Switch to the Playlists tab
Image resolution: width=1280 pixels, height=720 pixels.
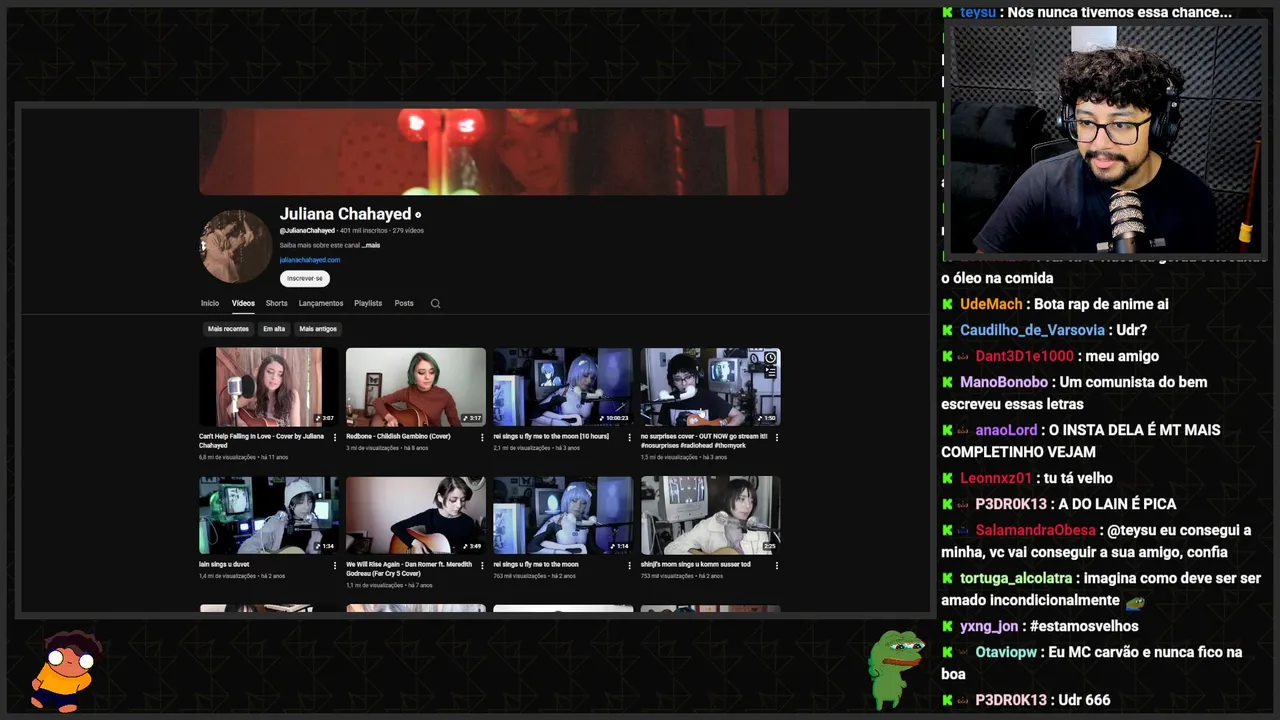pyautogui.click(x=368, y=303)
